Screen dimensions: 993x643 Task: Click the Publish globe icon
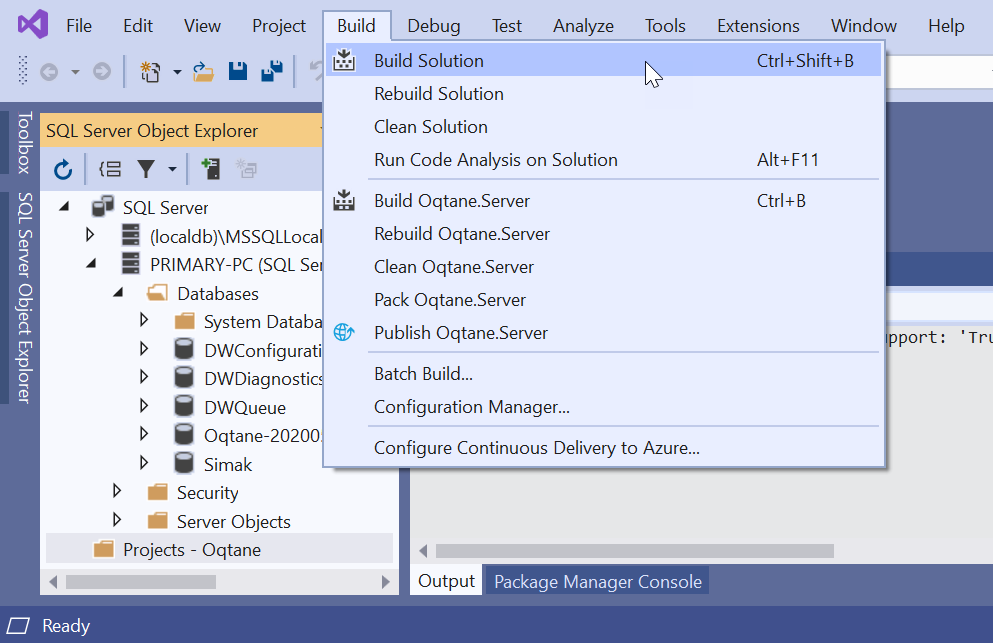point(344,332)
